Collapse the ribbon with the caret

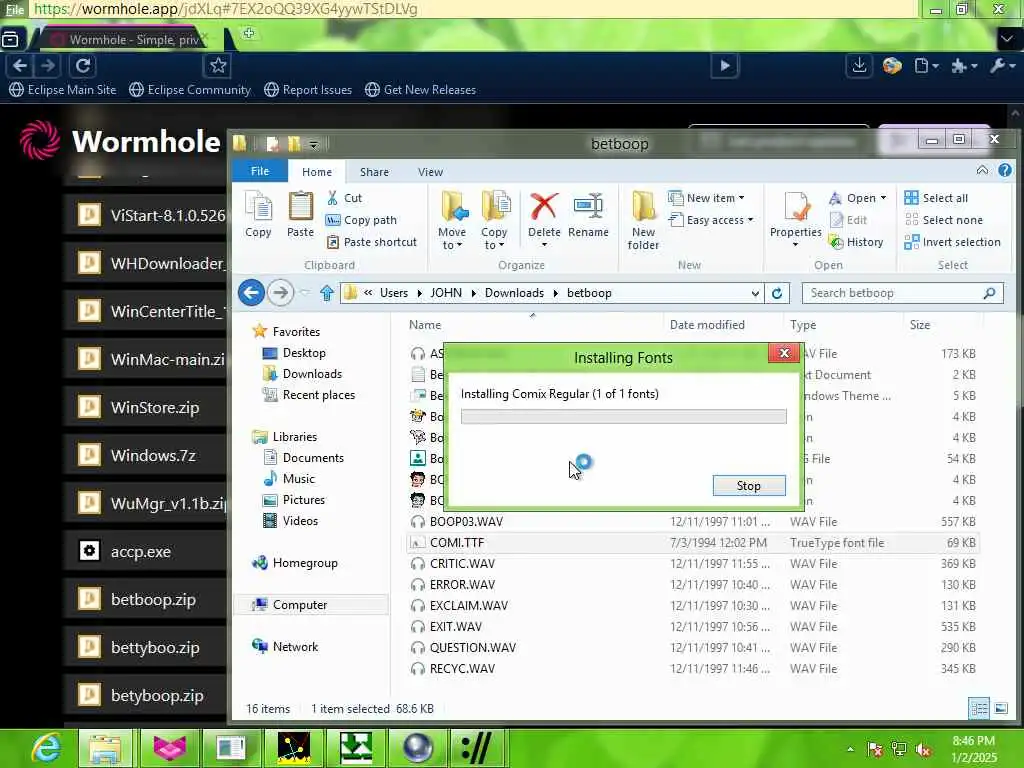(982, 170)
